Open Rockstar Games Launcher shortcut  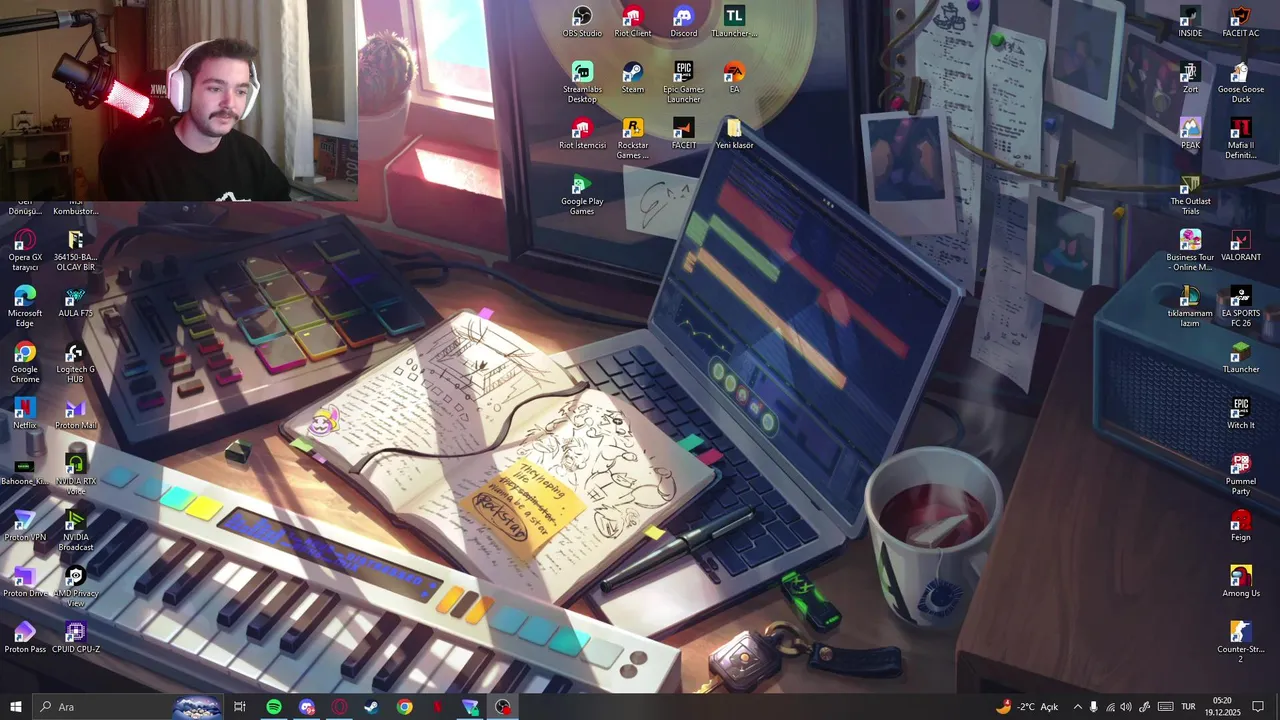[633, 139]
